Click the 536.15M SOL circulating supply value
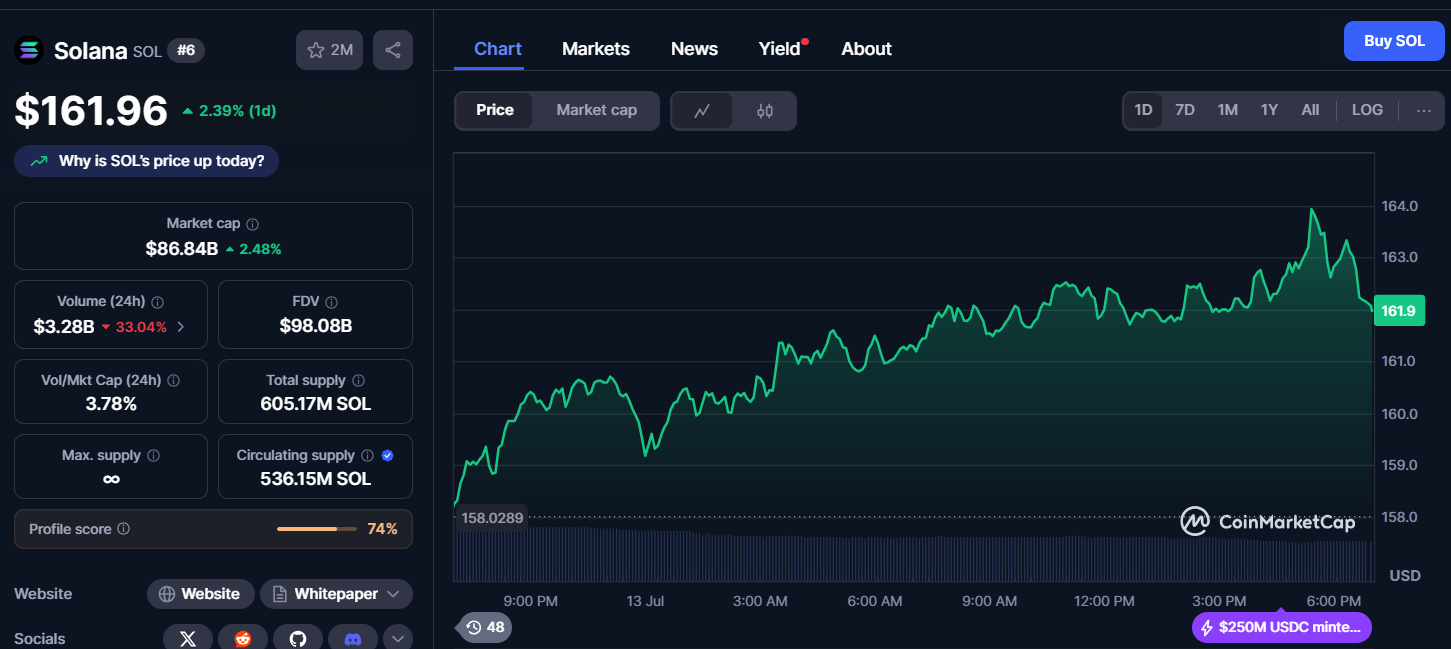Screen dimensions: 1451x649 [x=315, y=479]
